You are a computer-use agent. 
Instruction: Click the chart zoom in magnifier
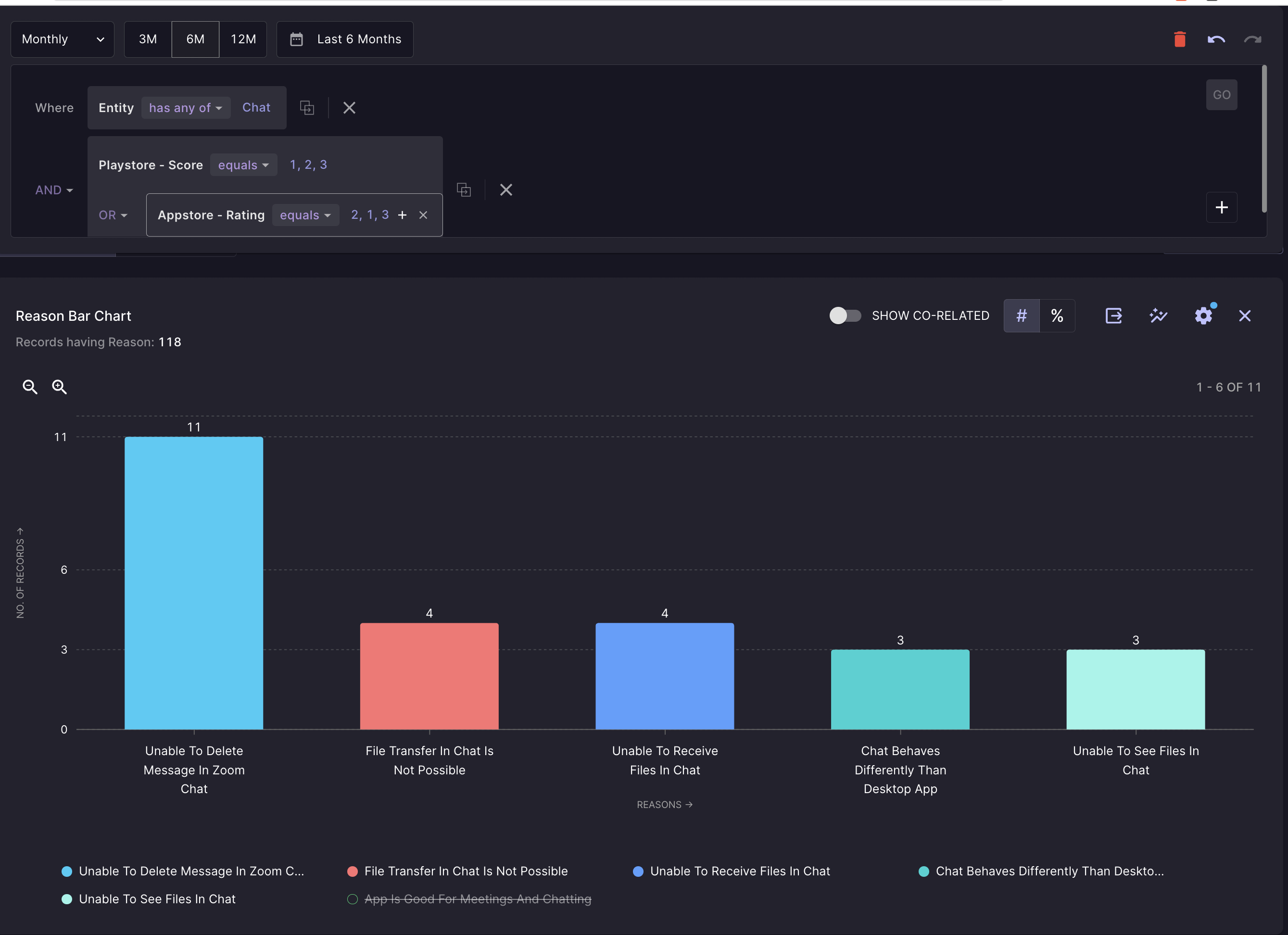[x=59, y=387]
